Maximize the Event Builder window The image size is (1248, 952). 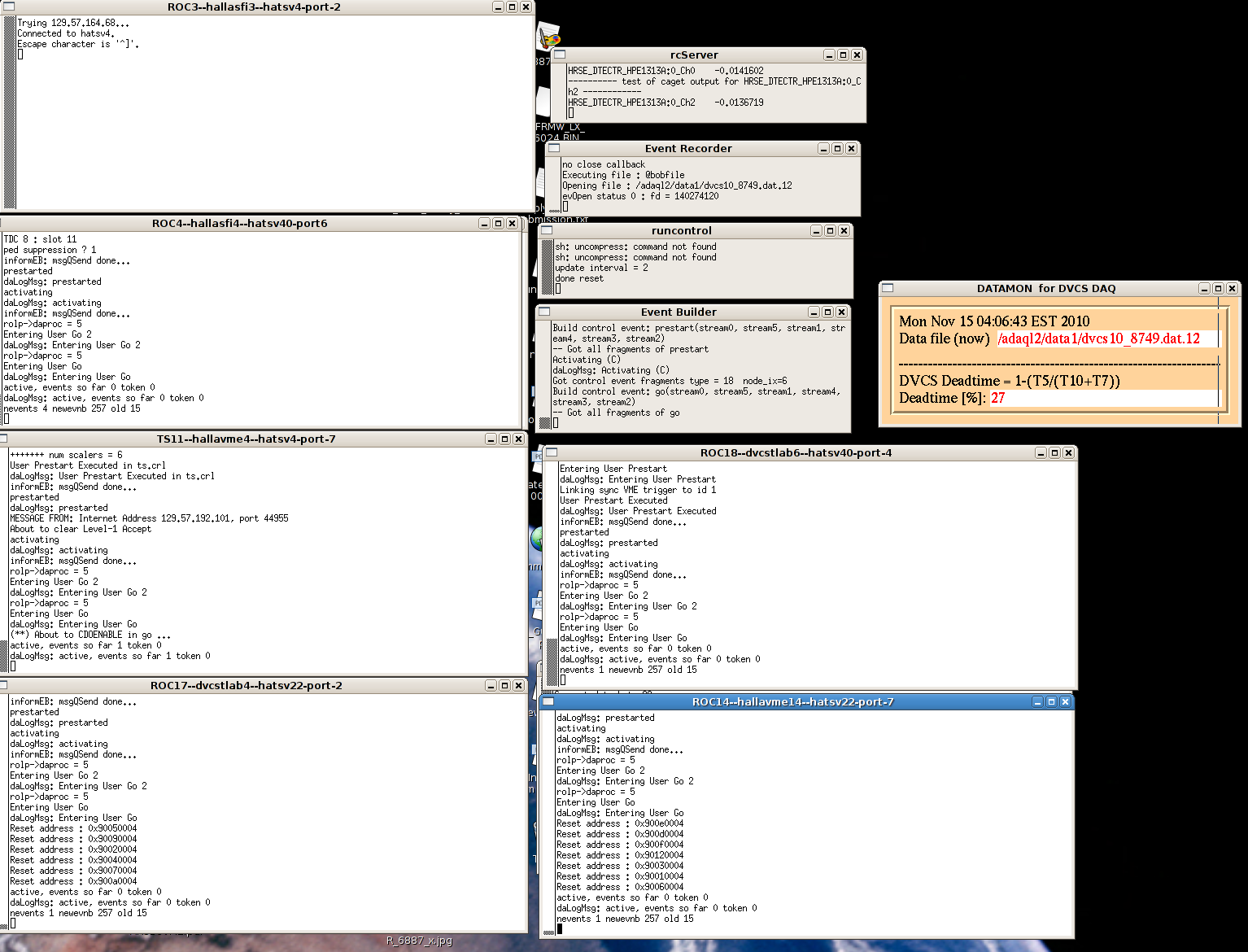pyautogui.click(x=827, y=312)
